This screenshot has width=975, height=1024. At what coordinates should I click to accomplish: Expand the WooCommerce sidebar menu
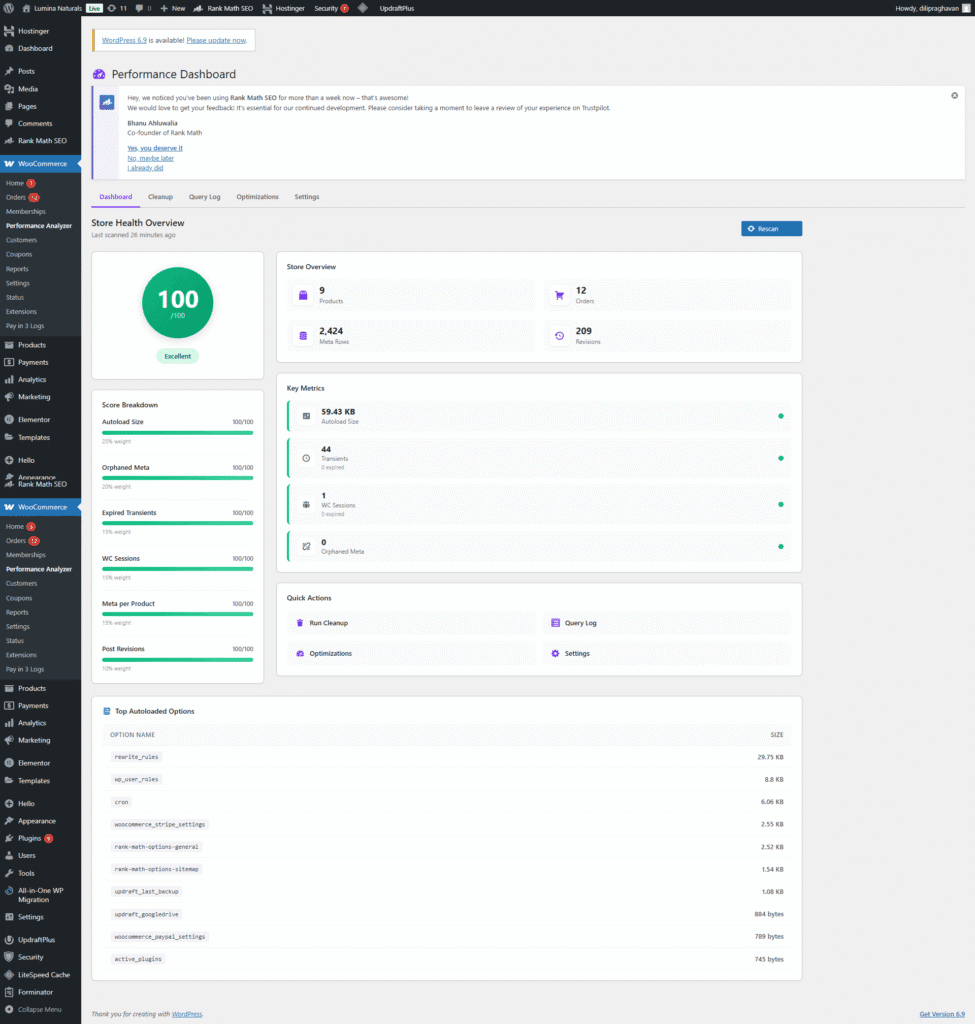(41, 163)
